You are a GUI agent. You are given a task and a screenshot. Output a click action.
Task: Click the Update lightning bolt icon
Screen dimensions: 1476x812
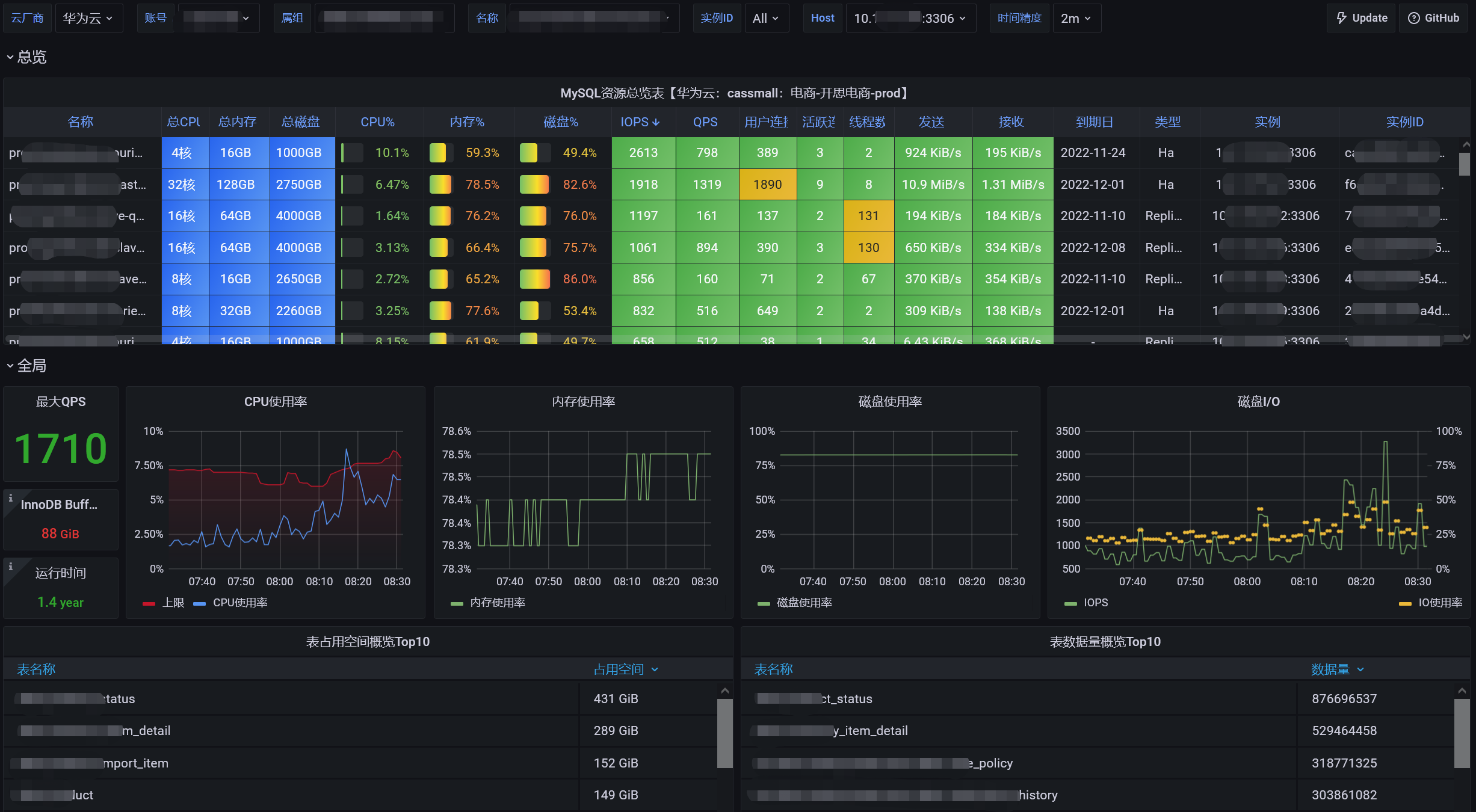(1341, 18)
